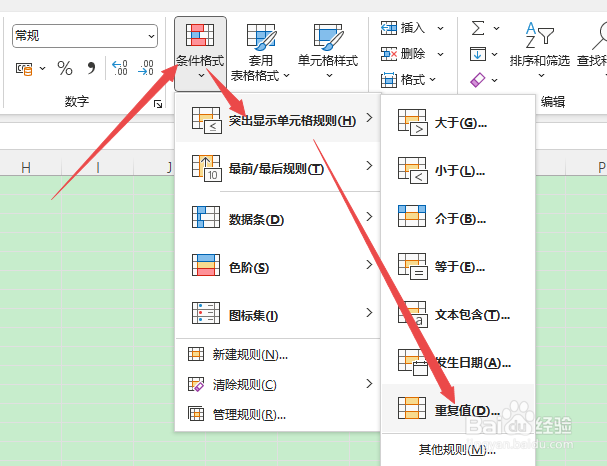Select 新建规则(N)... menu item
Screen dimensions: 607x466
coord(278,355)
